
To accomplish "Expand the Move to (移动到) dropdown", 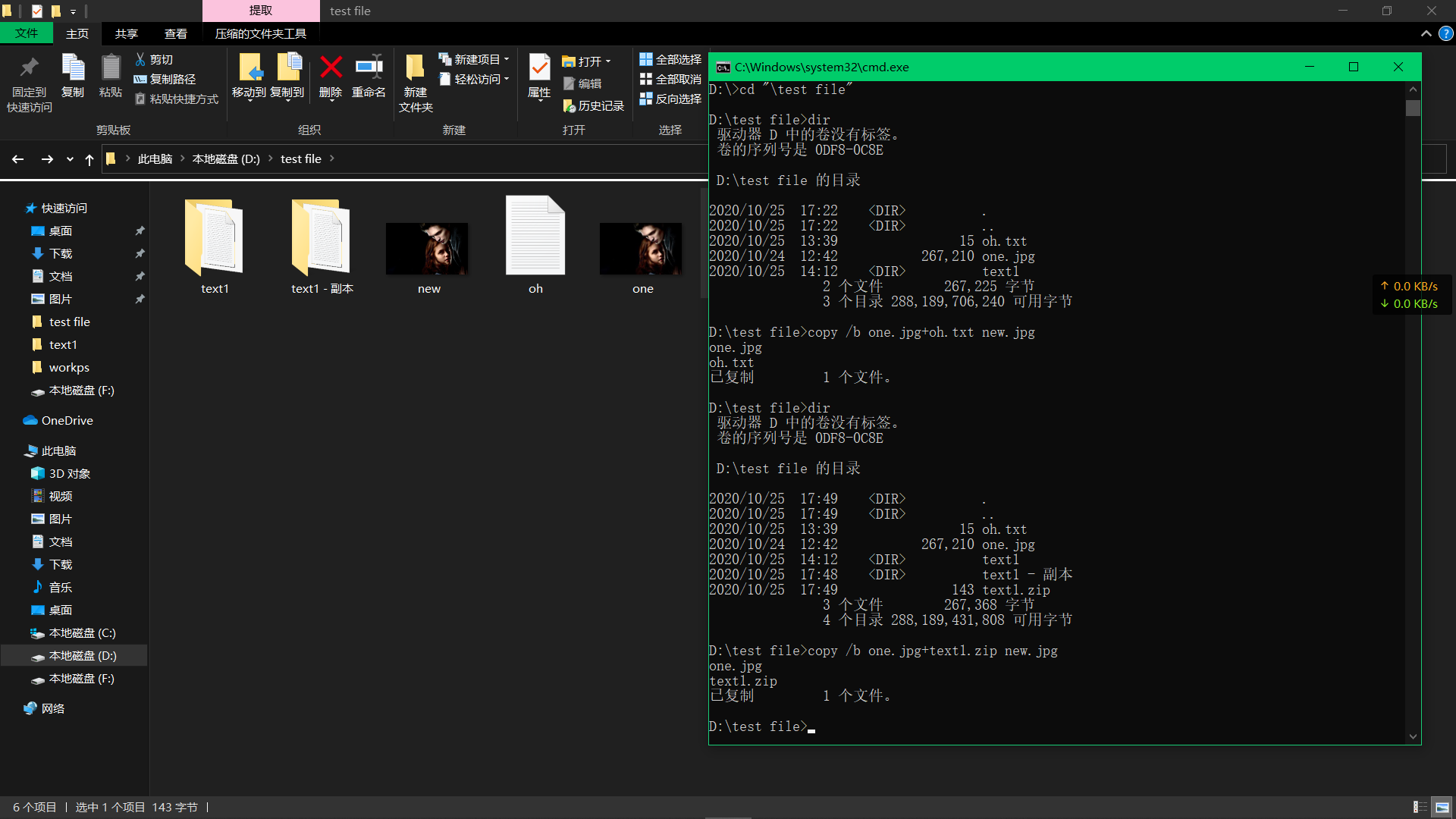I will tap(249, 101).
